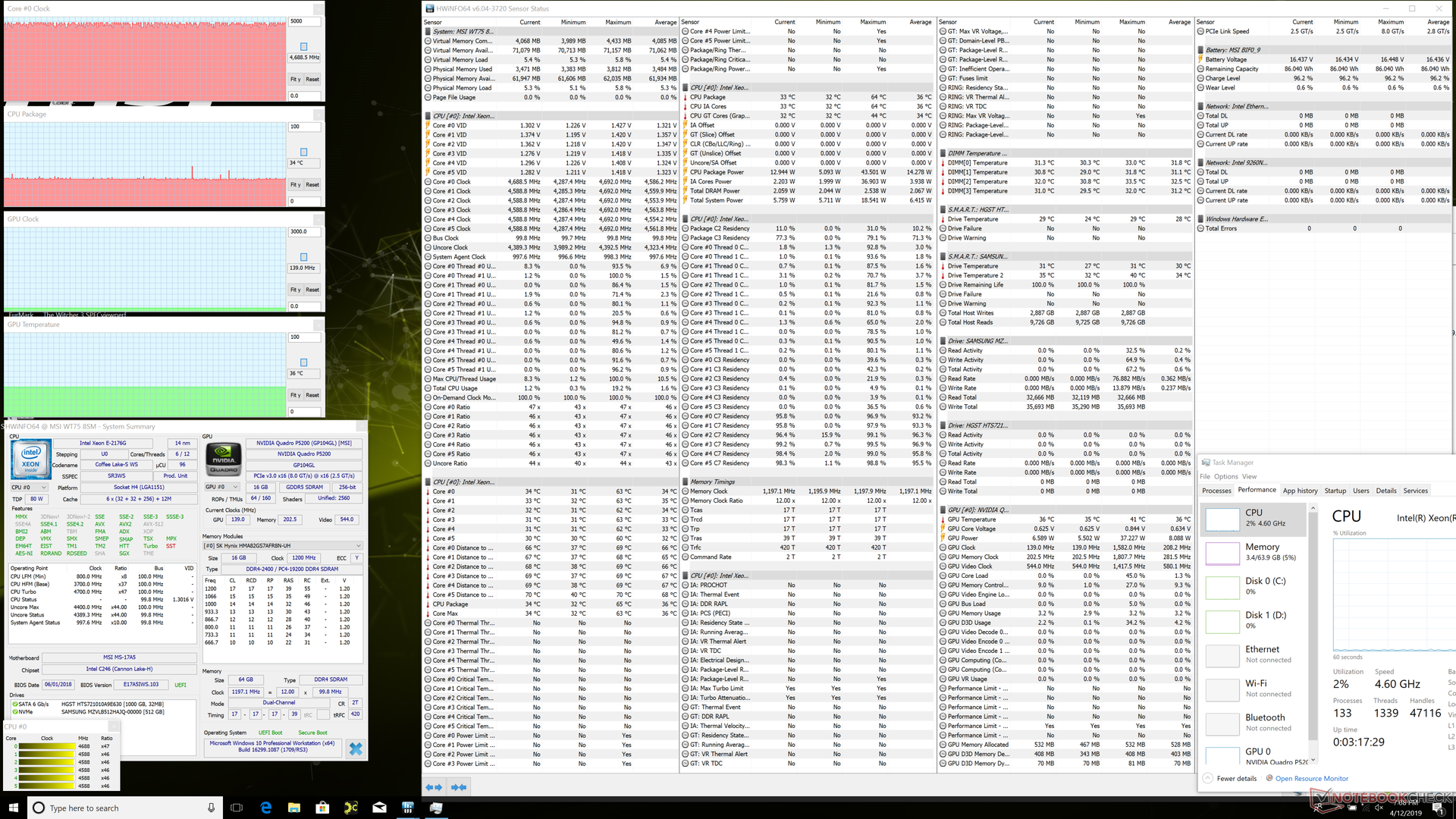Click the blue X close icon in System Summary
The width and height of the screenshot is (1456, 819).
(356, 749)
